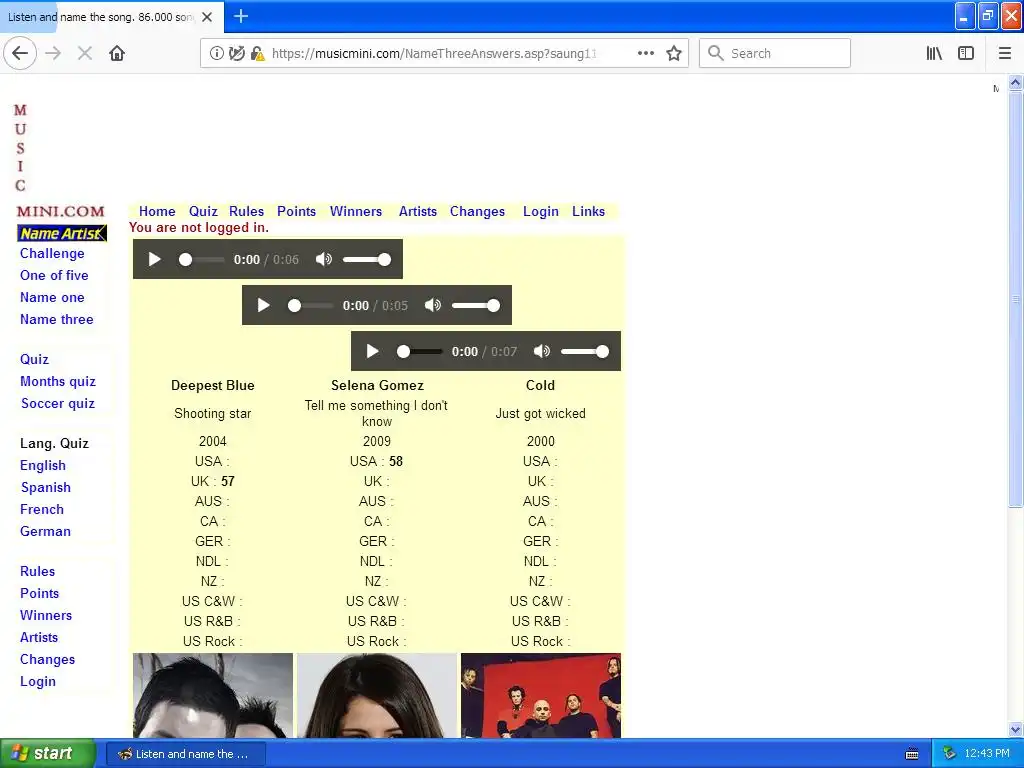Image resolution: width=1024 pixels, height=768 pixels.
Task: Open Winners in top navigation
Action: (356, 211)
